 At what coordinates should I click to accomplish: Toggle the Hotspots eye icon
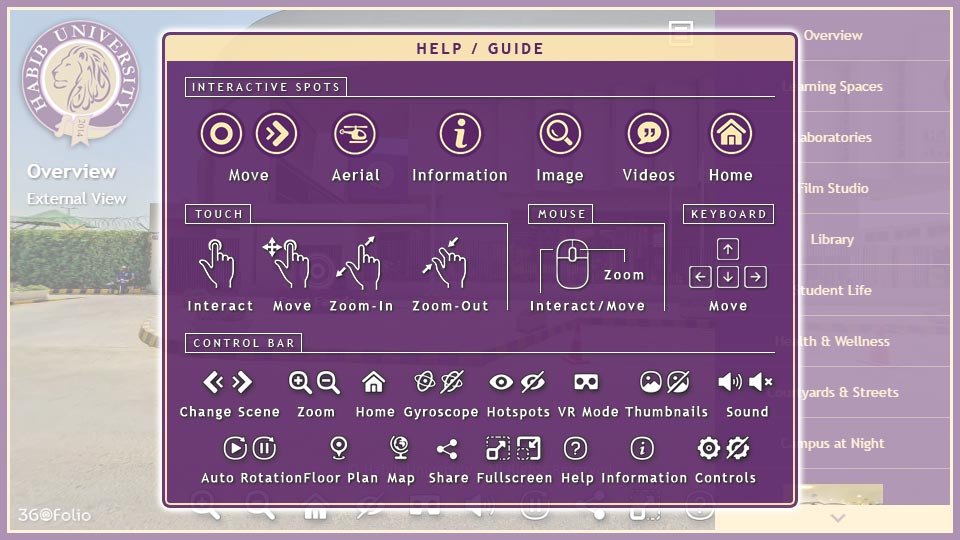coord(501,382)
